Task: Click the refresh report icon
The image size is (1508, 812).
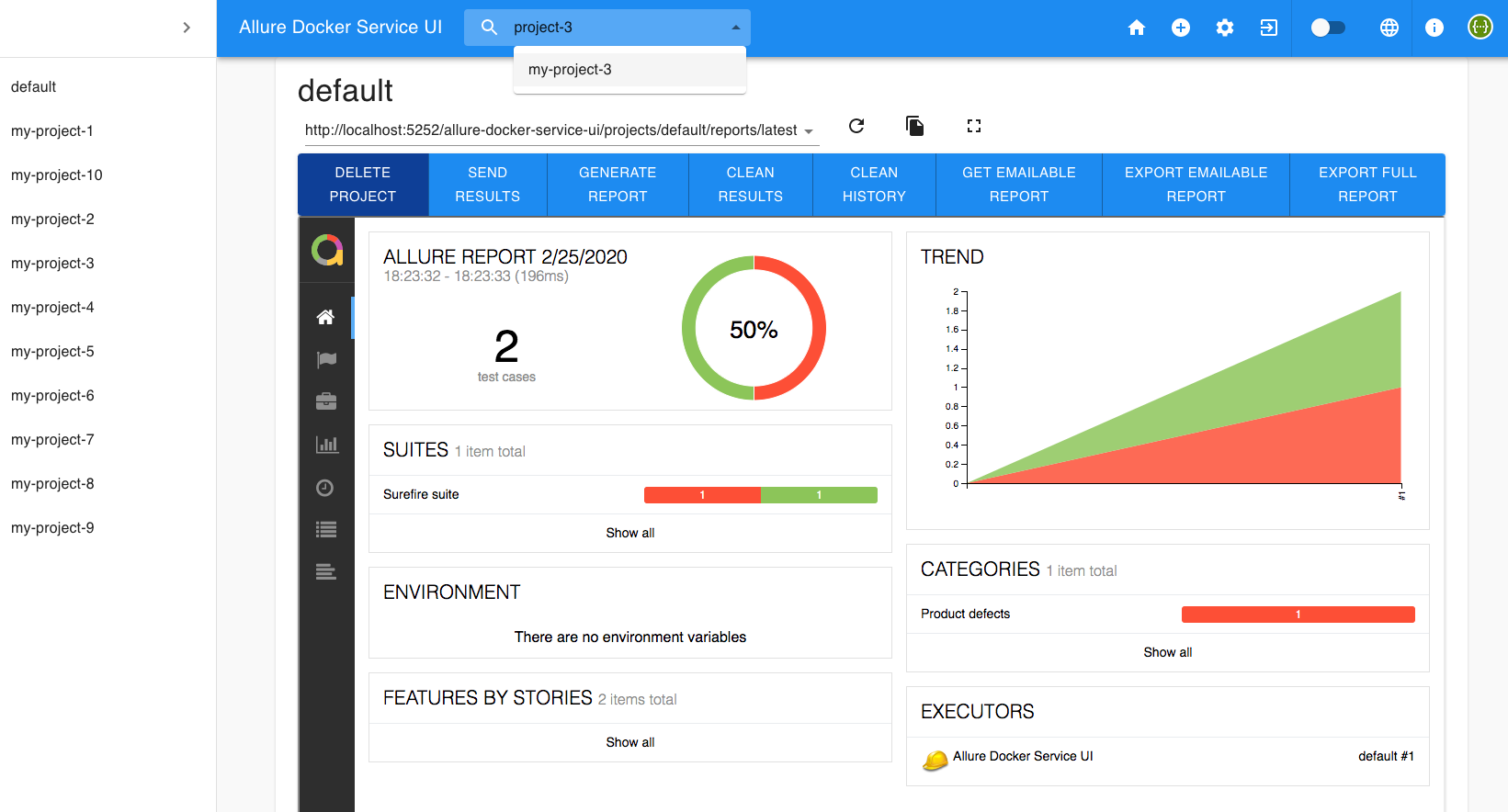Action: [x=856, y=126]
